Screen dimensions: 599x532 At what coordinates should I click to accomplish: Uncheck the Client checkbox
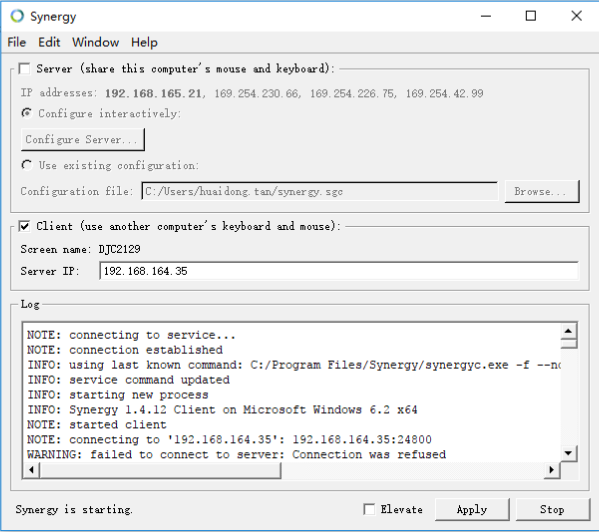click(x=24, y=226)
